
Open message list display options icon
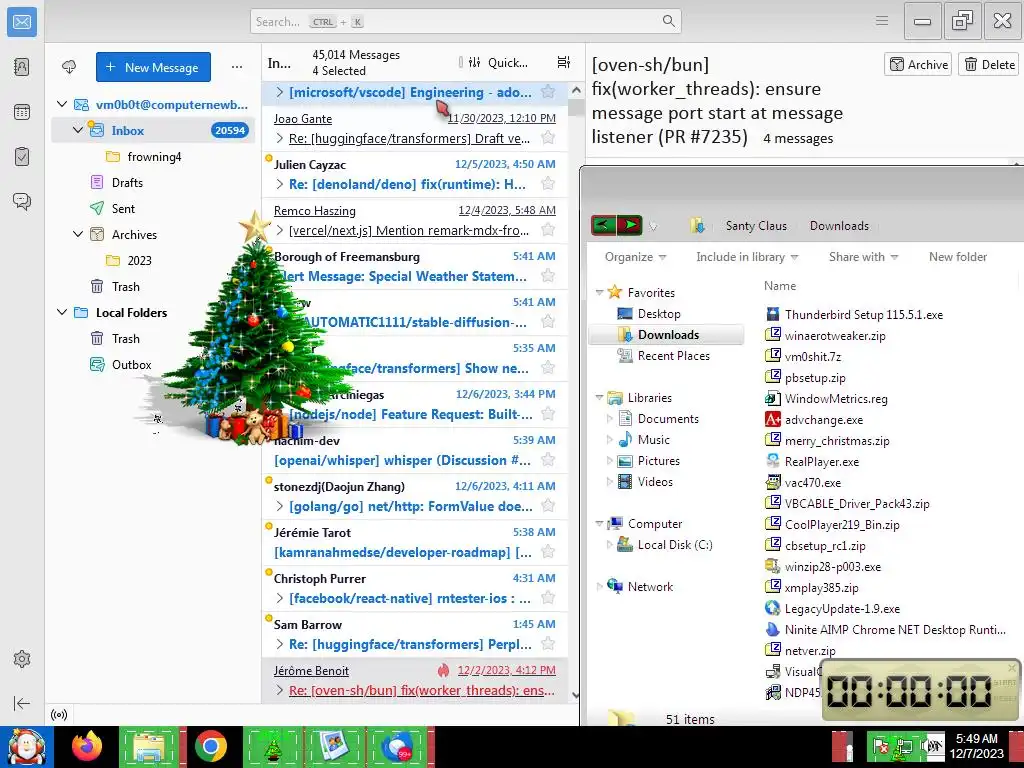(x=564, y=62)
